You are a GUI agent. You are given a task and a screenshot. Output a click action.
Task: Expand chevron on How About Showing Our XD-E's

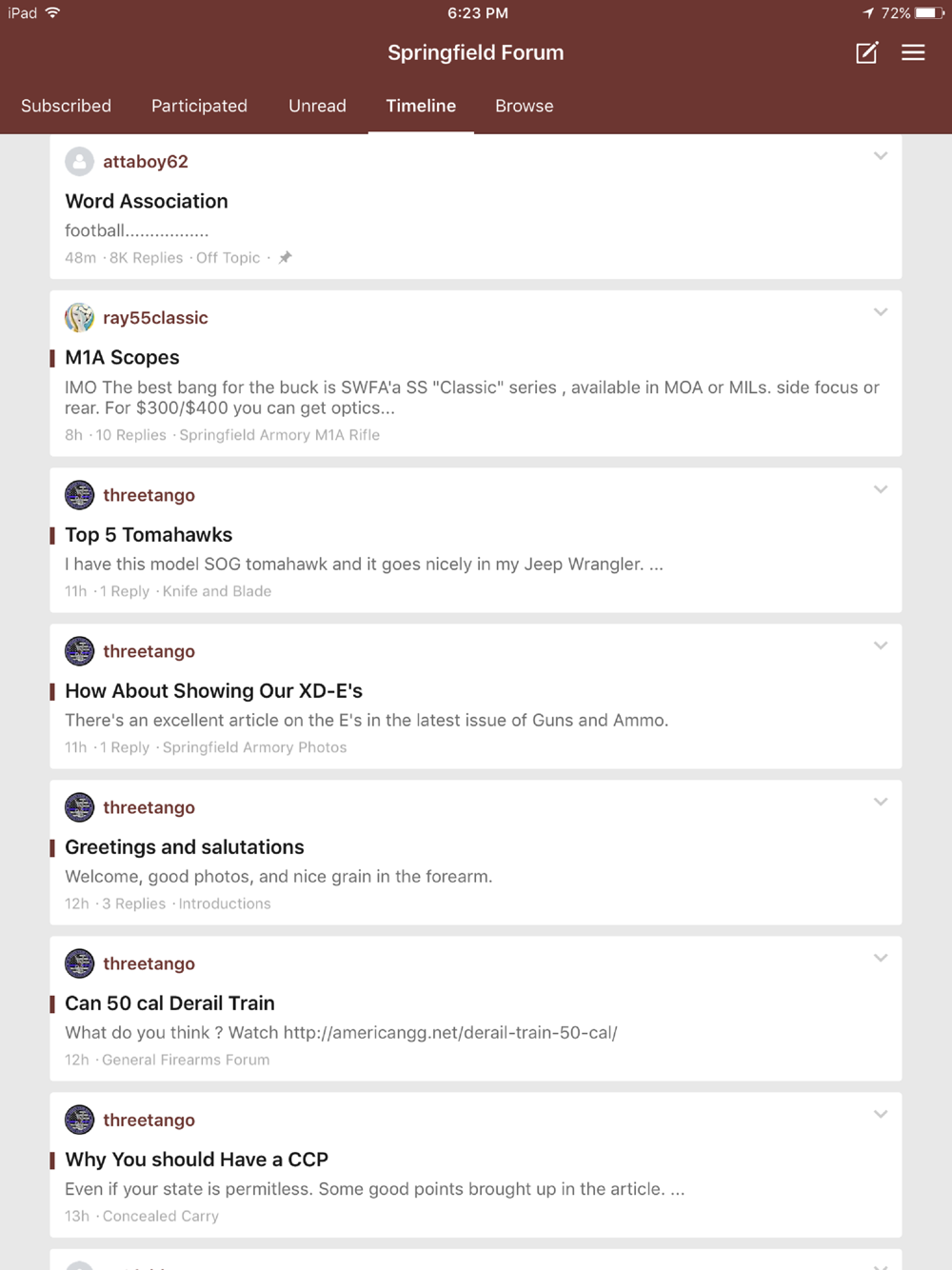click(x=881, y=645)
